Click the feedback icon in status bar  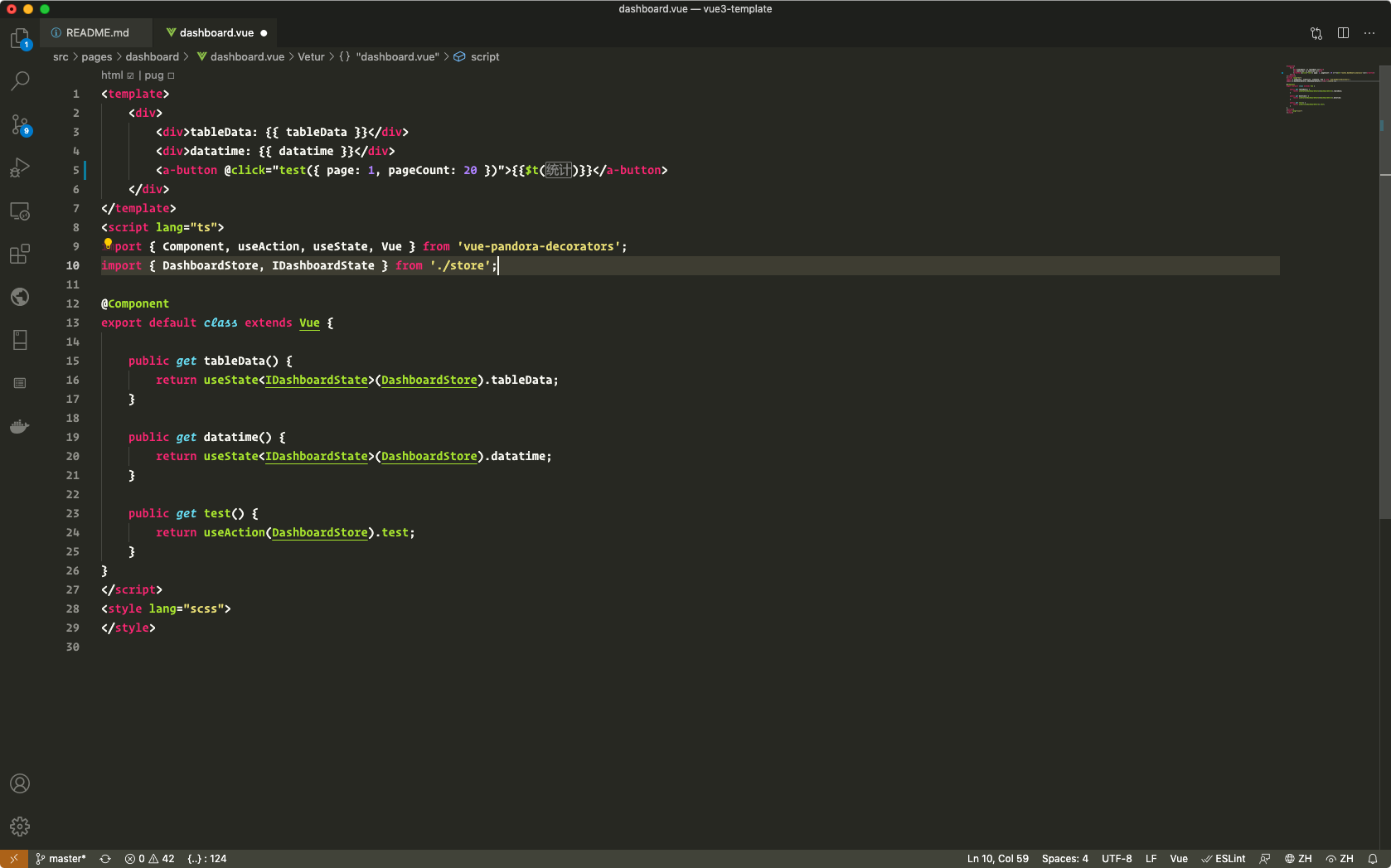click(1265, 859)
